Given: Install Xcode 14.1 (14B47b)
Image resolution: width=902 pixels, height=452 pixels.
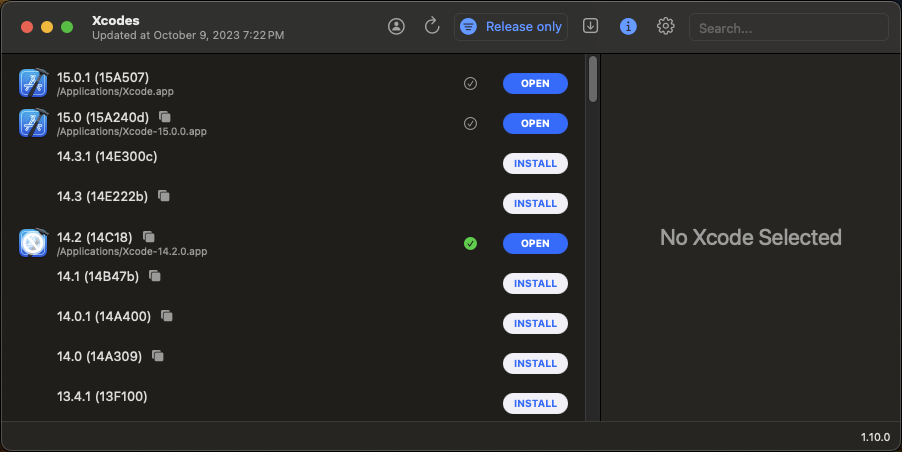Looking at the screenshot, I should (535, 284).
